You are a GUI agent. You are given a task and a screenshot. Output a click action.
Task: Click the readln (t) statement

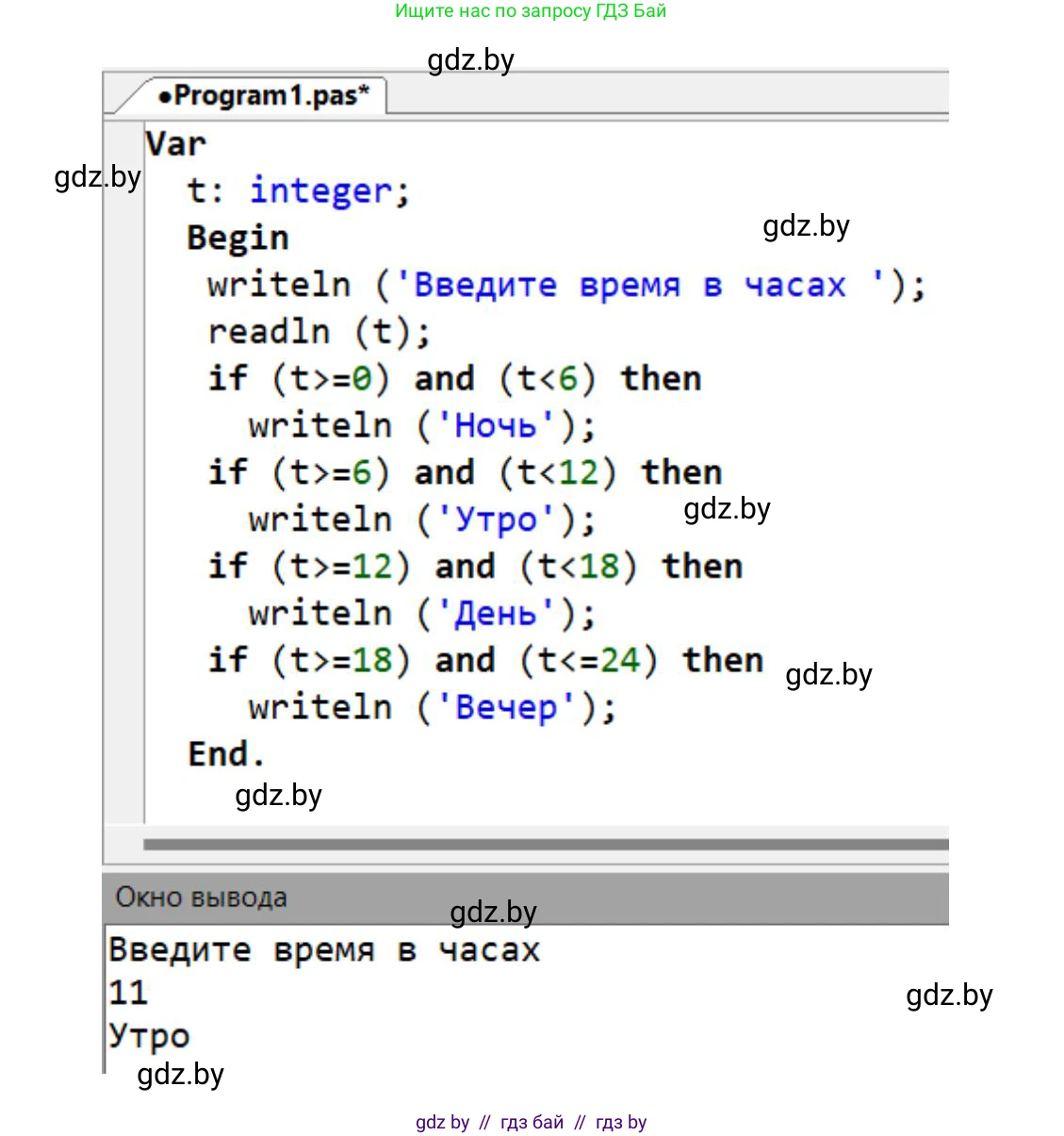[319, 332]
